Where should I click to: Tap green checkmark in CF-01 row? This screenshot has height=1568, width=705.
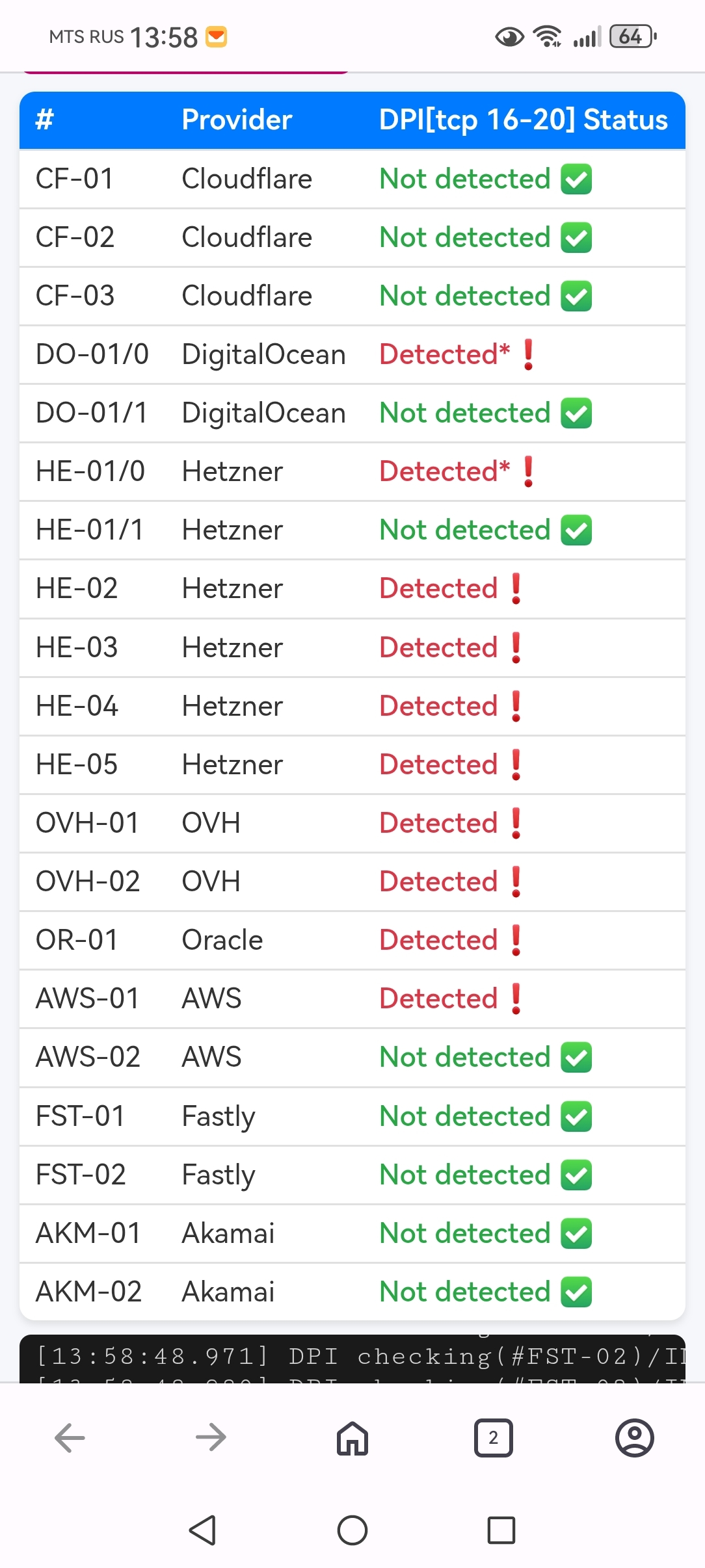[x=576, y=179]
